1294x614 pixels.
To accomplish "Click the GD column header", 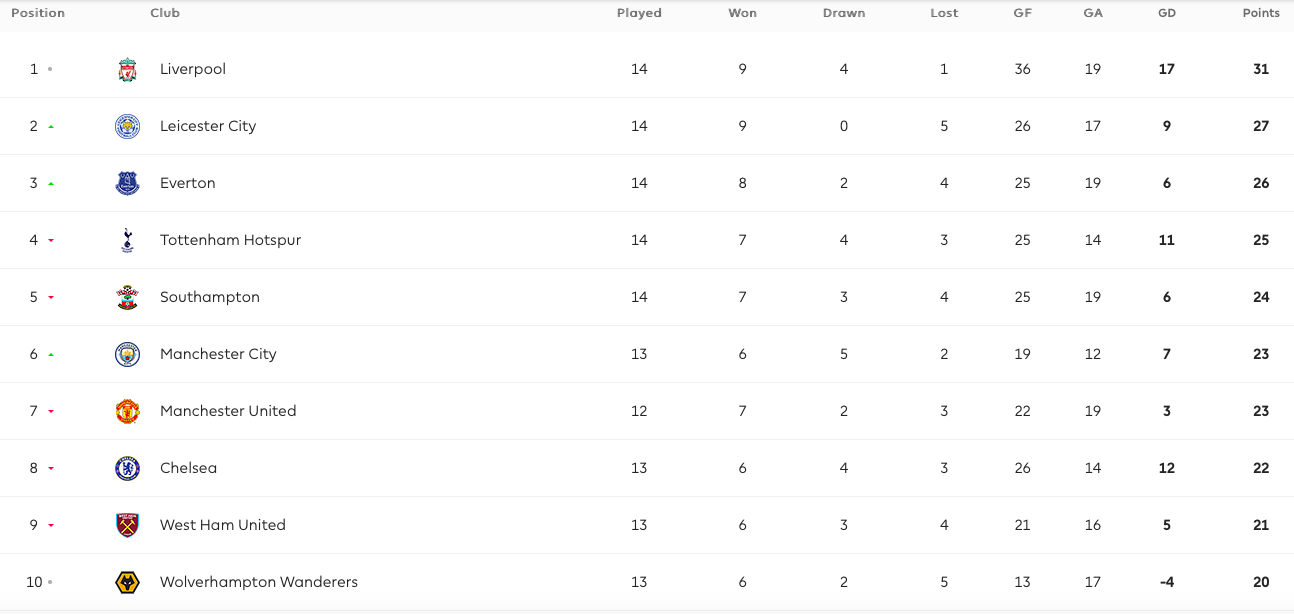I will tap(1166, 13).
